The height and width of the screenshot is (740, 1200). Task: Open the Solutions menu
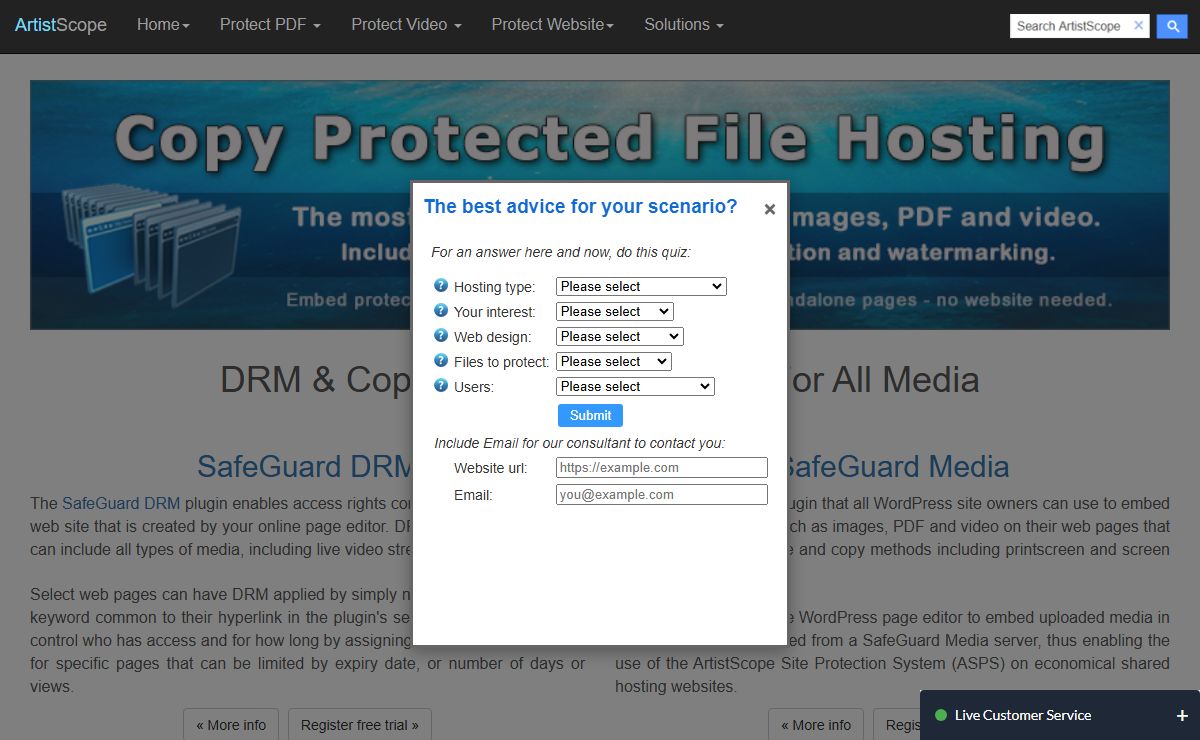coord(684,25)
